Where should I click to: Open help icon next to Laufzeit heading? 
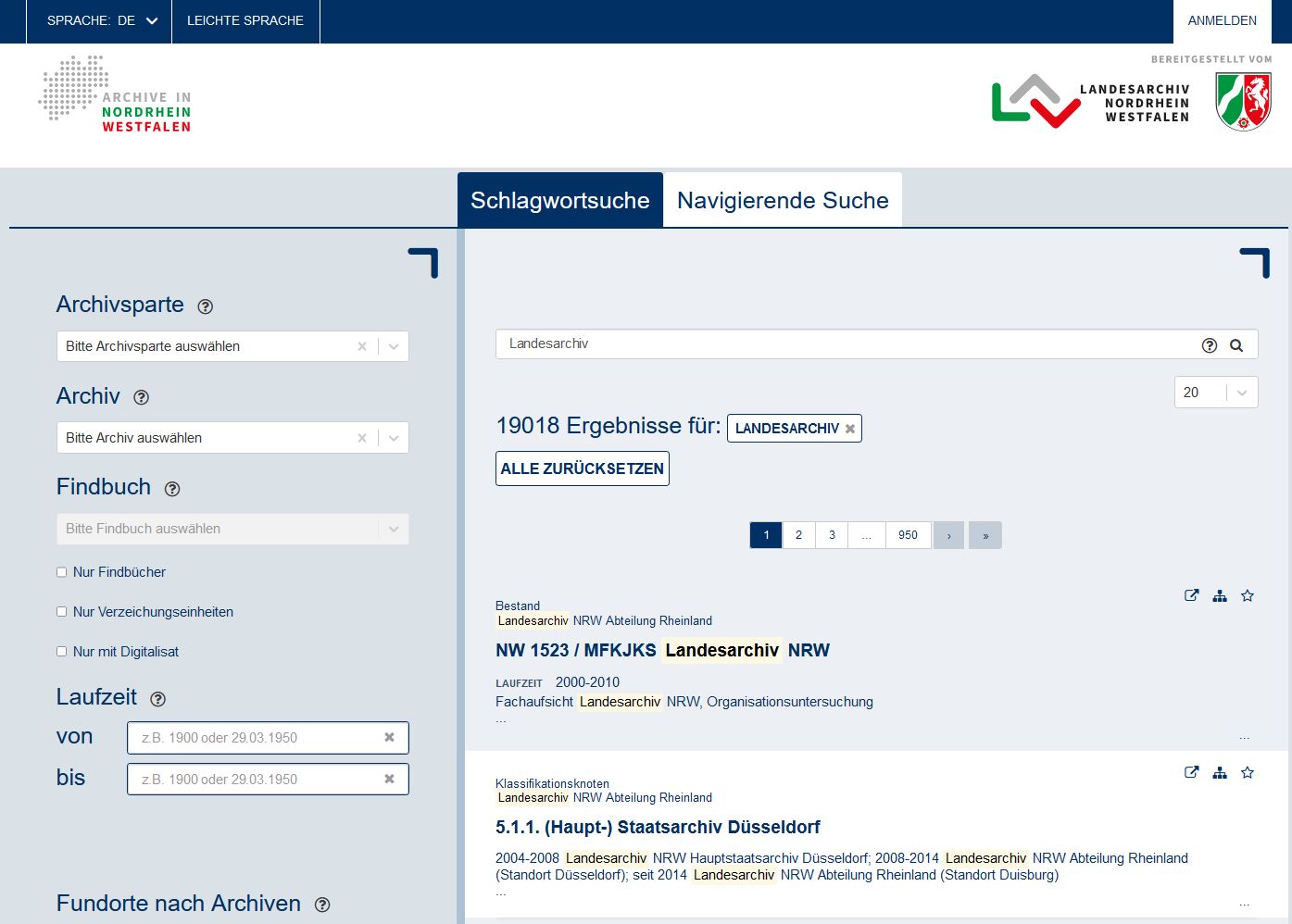click(x=157, y=699)
